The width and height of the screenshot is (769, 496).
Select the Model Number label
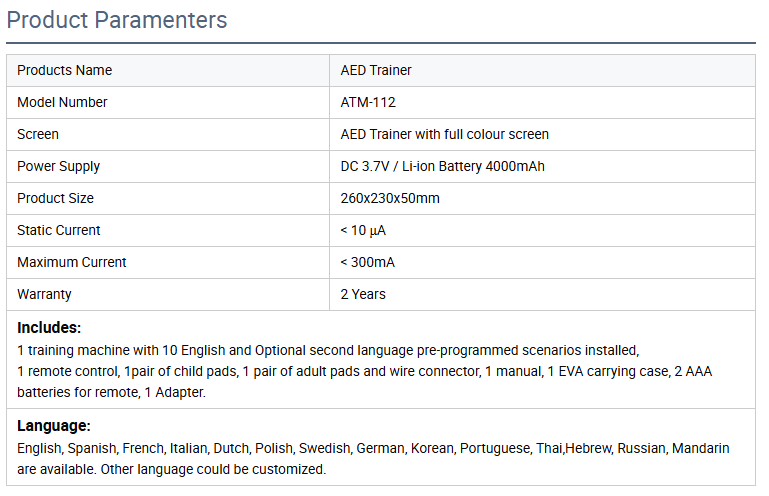tap(62, 102)
